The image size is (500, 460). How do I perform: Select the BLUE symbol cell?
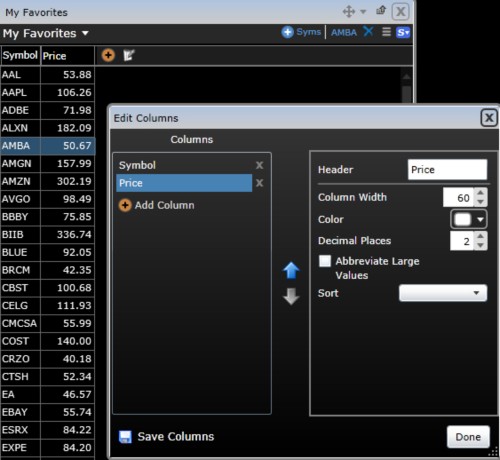[x=20, y=252]
